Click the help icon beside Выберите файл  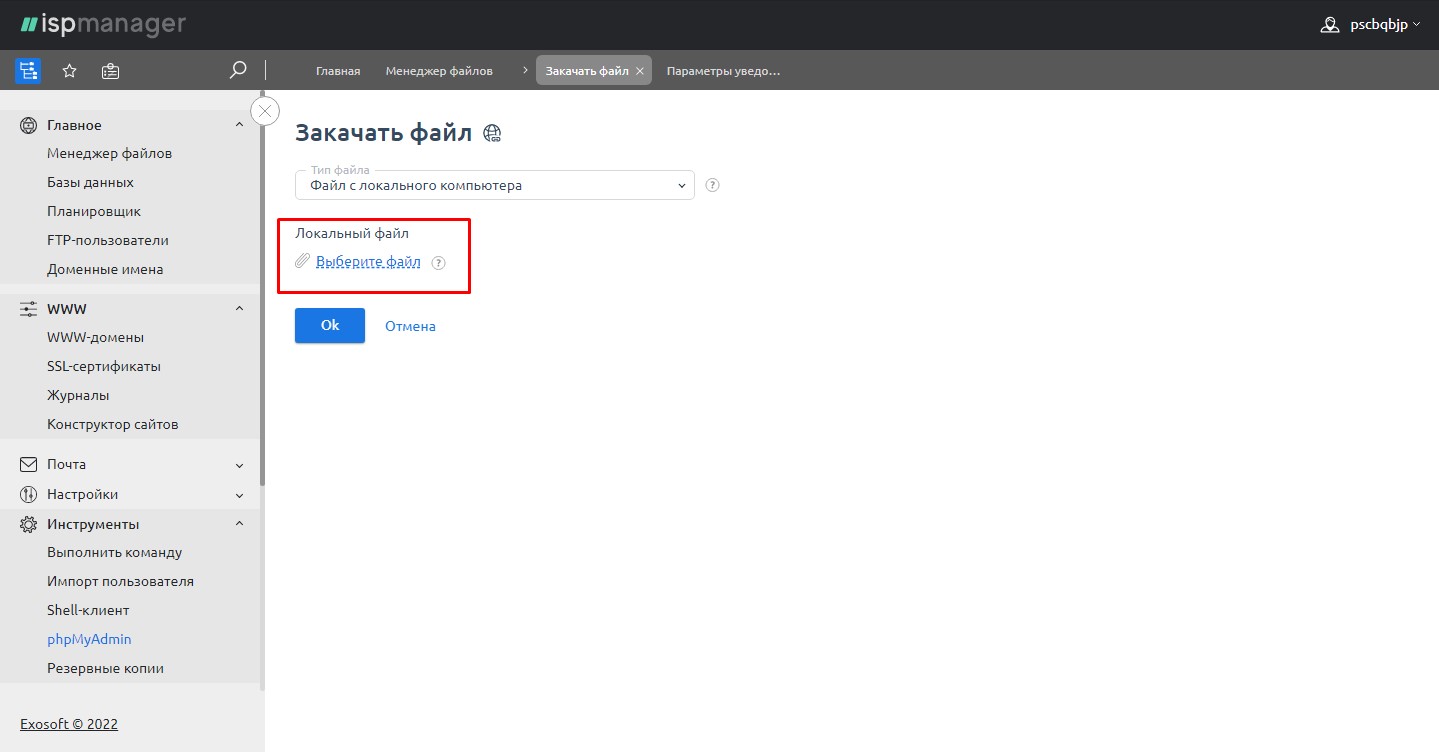click(438, 263)
